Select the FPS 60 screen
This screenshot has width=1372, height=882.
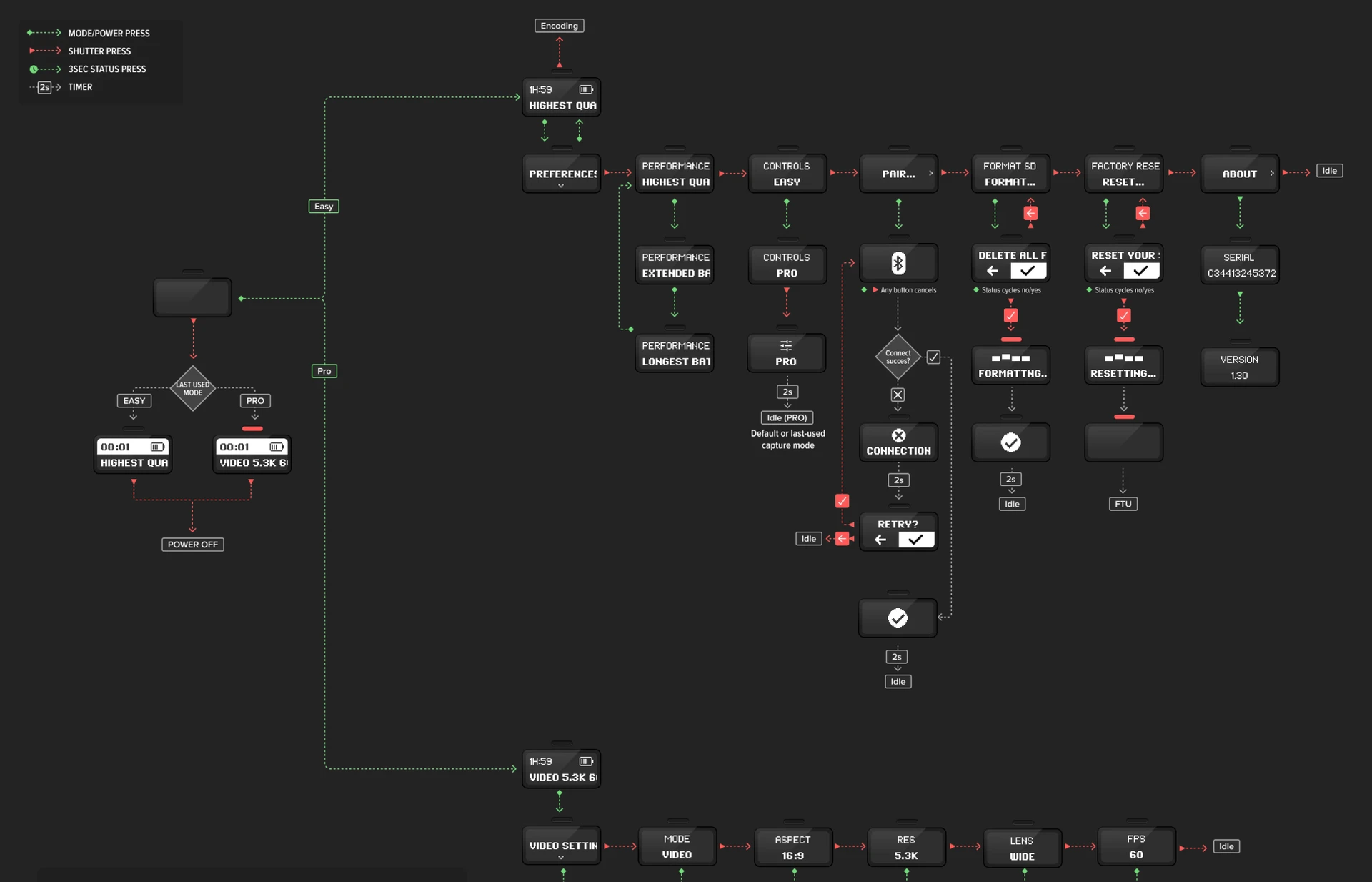point(1136,847)
